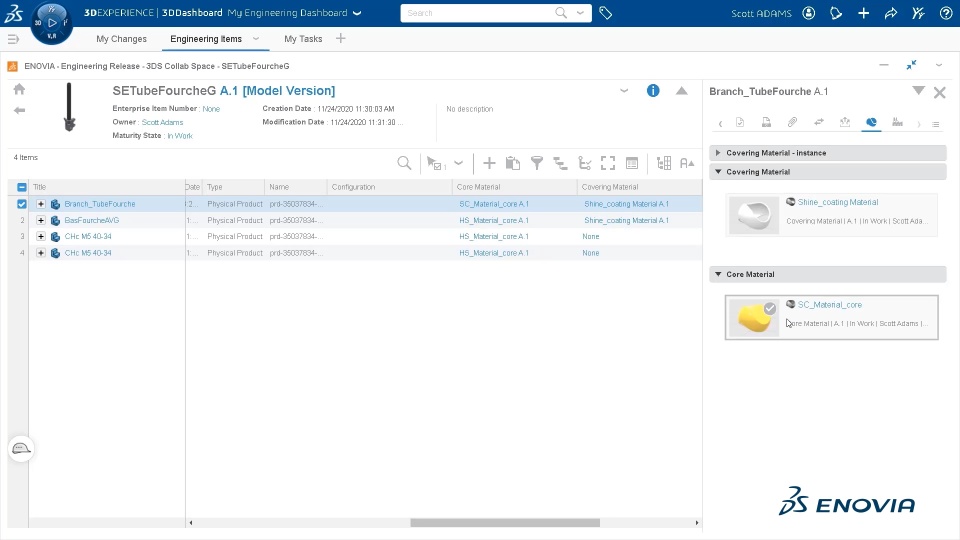Switch to the My Changes tab
960x540 pixels.
tap(121, 39)
